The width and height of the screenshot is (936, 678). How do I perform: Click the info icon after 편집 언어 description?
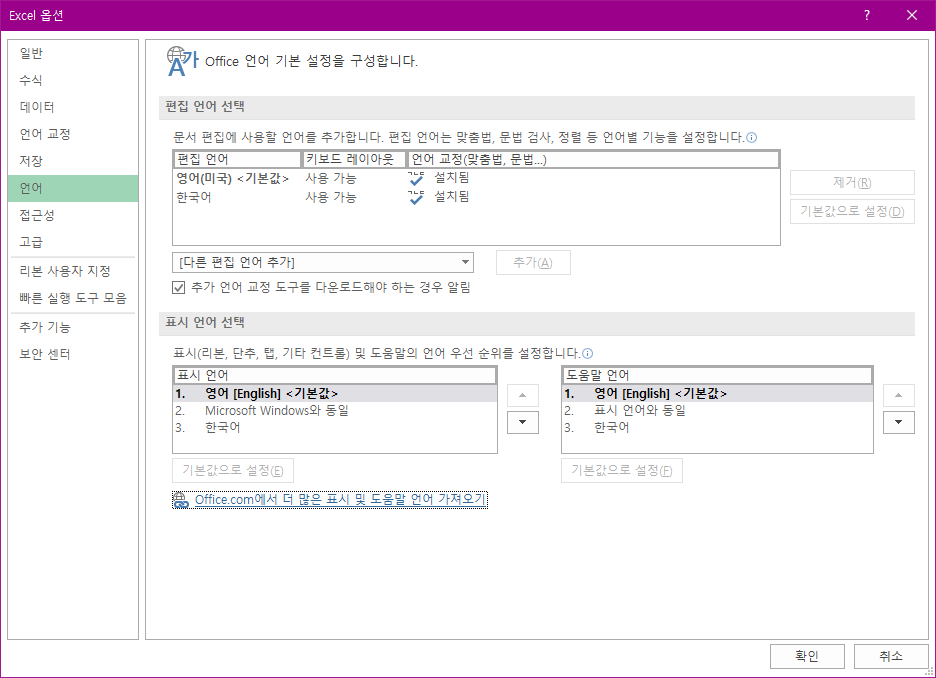(752, 138)
